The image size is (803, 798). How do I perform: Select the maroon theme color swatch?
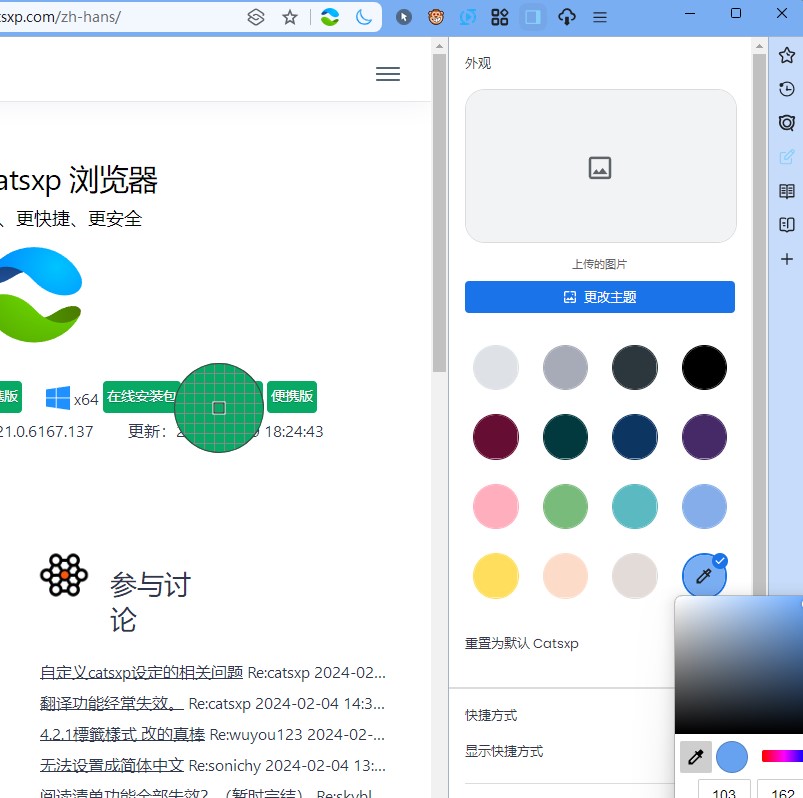coord(496,437)
